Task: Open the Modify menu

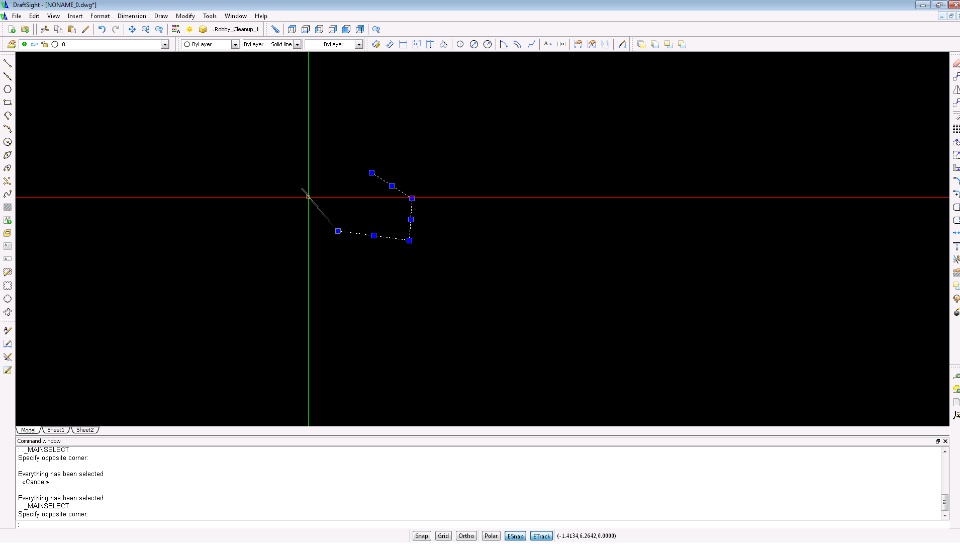Action: point(185,16)
